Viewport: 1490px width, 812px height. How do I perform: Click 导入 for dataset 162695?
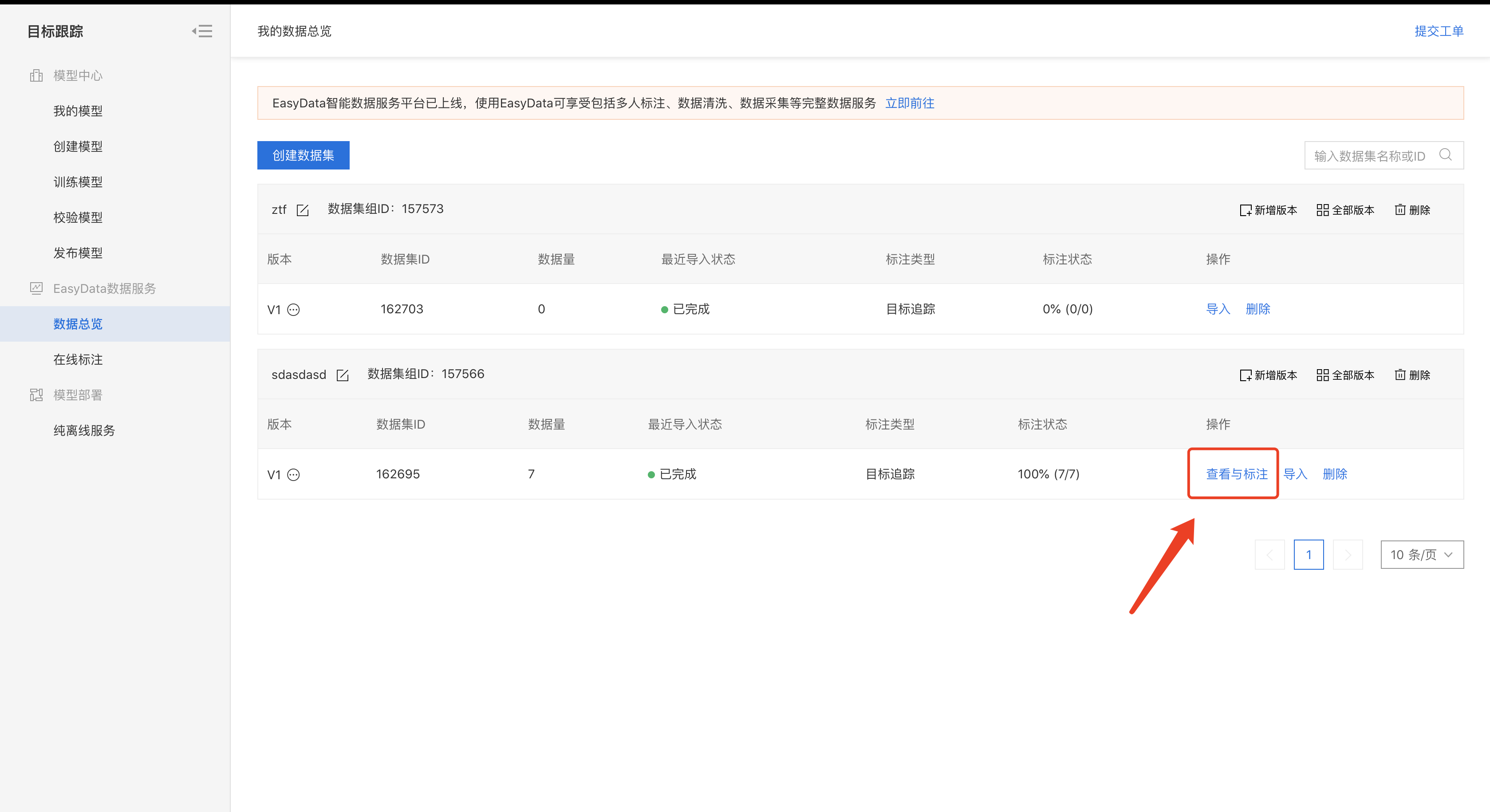point(1296,474)
